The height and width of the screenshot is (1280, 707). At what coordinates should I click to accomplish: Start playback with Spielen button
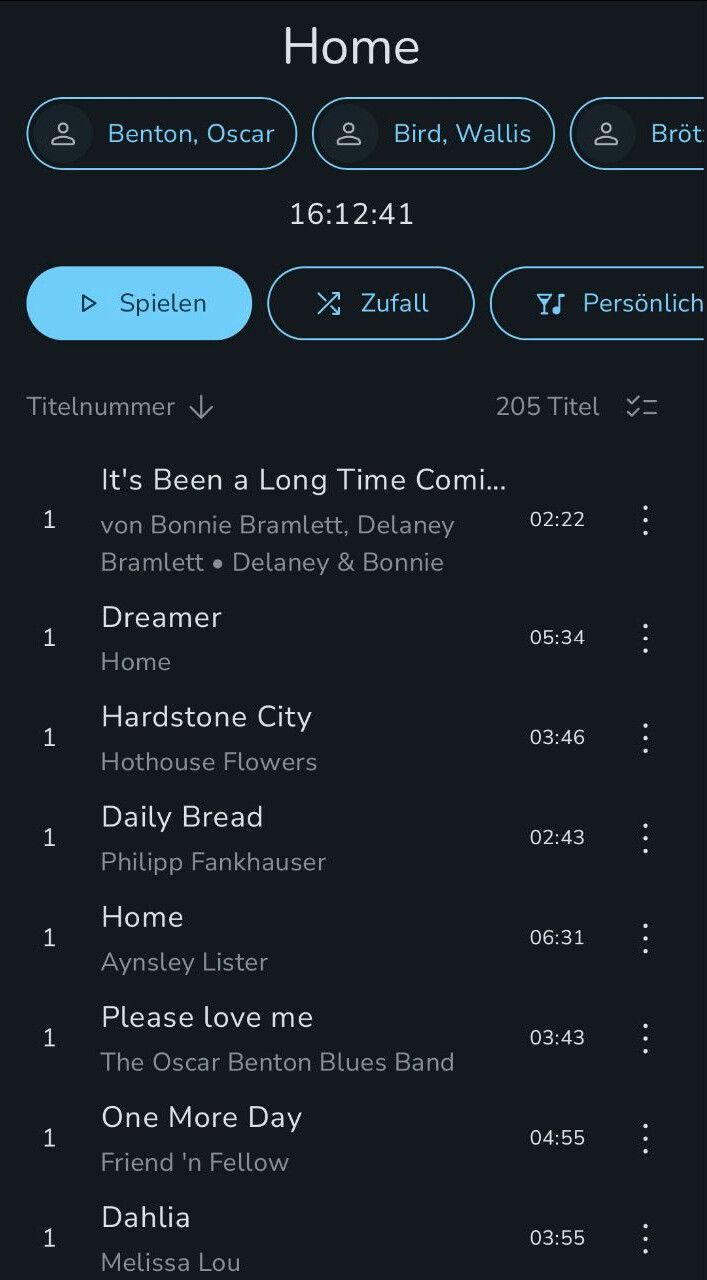pyautogui.click(x=139, y=303)
